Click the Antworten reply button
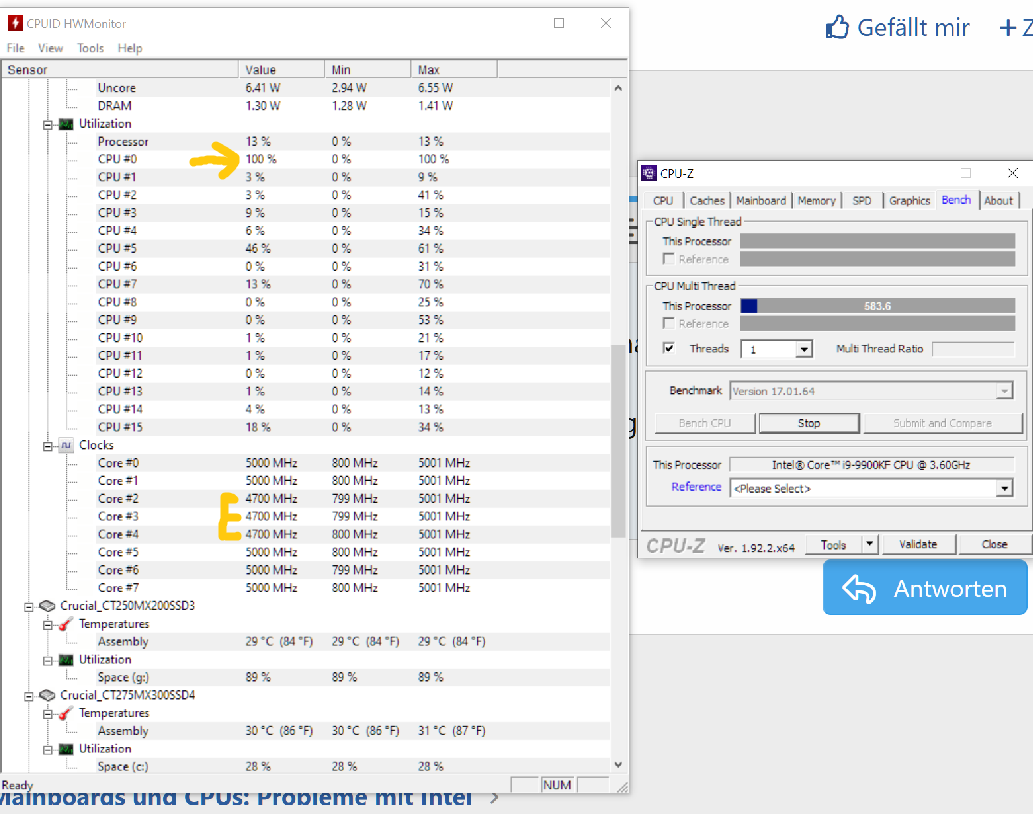 click(925, 587)
